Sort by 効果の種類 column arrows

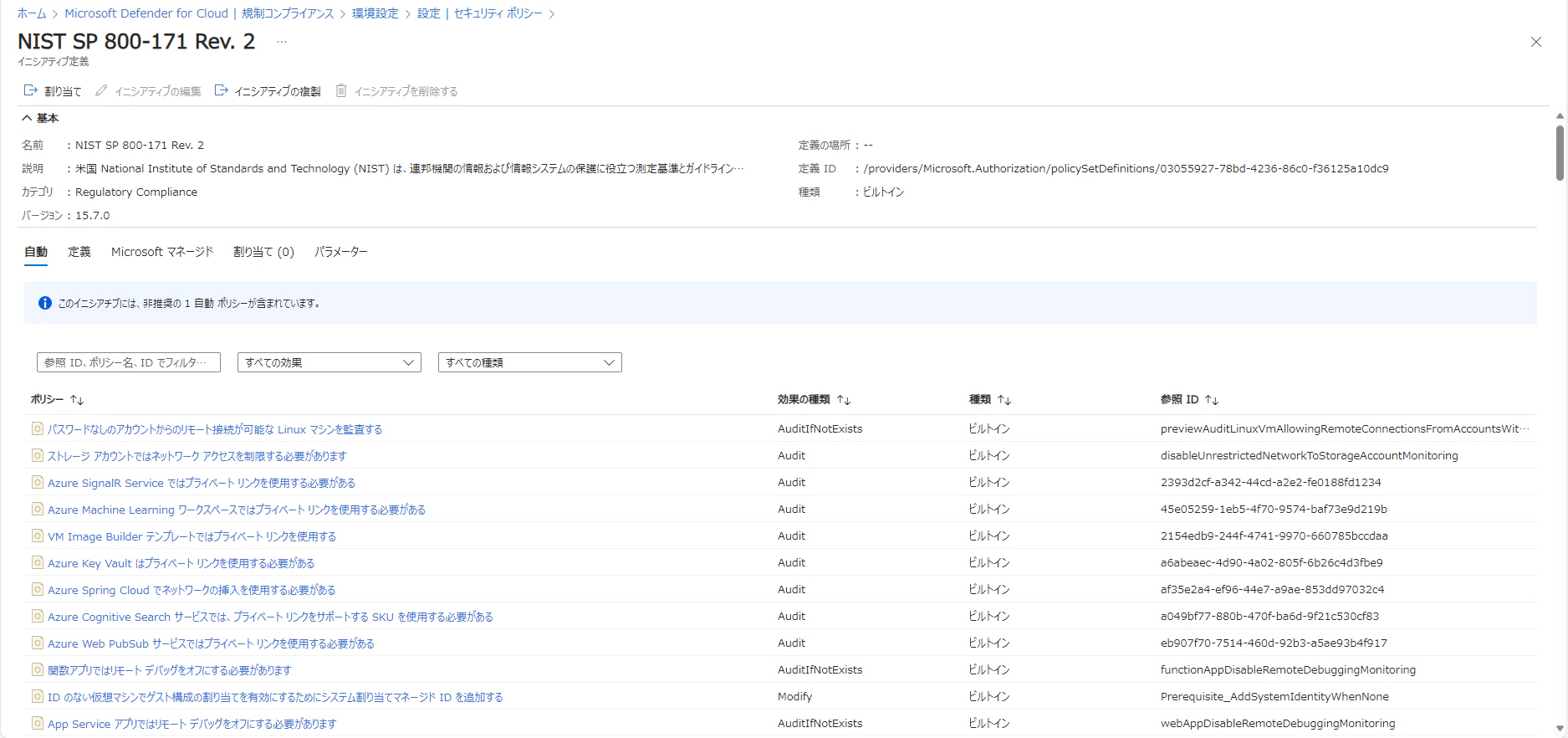tap(844, 400)
